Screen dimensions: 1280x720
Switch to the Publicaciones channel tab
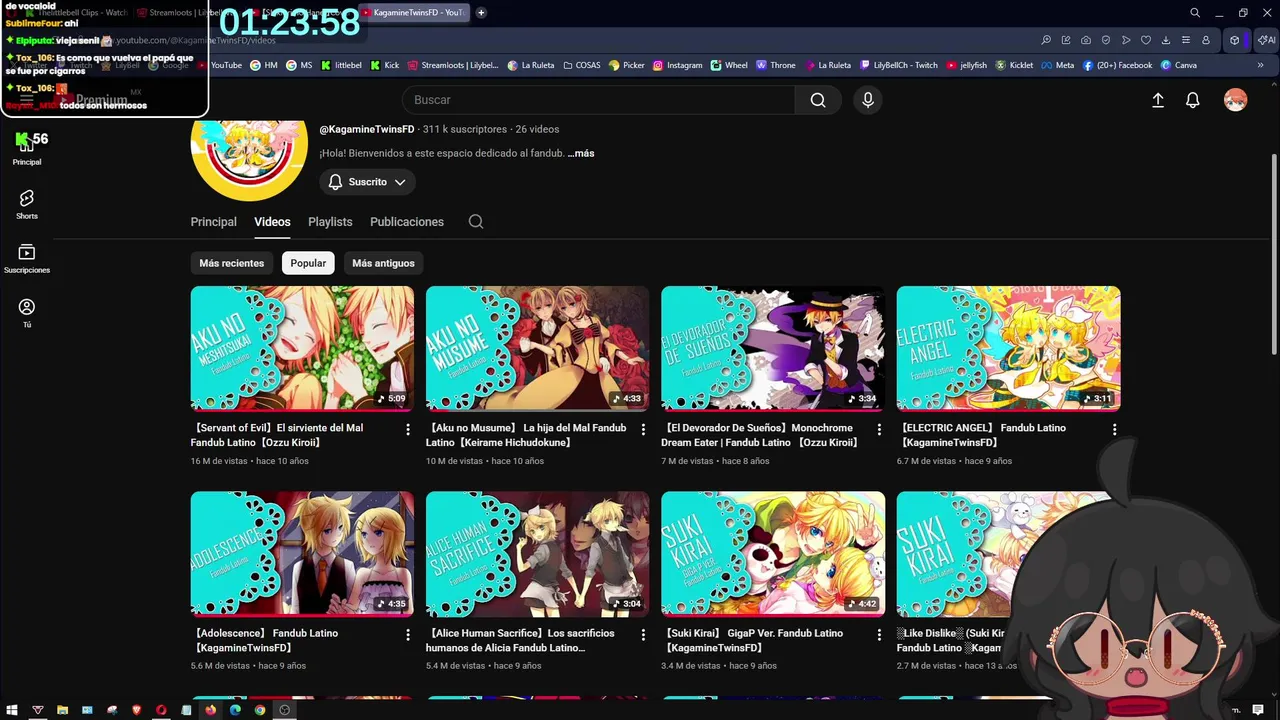coord(407,222)
